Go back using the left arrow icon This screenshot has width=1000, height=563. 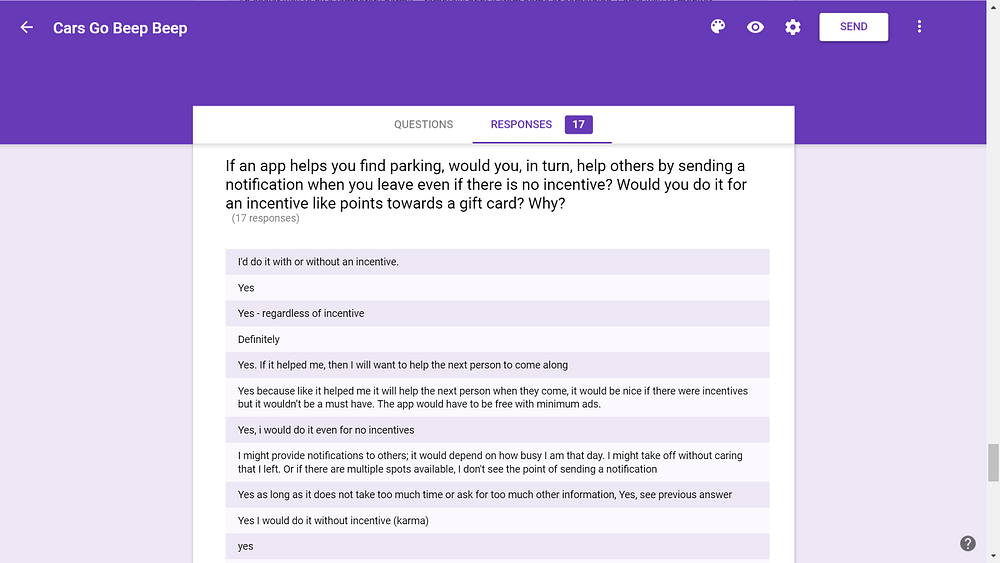(x=26, y=27)
